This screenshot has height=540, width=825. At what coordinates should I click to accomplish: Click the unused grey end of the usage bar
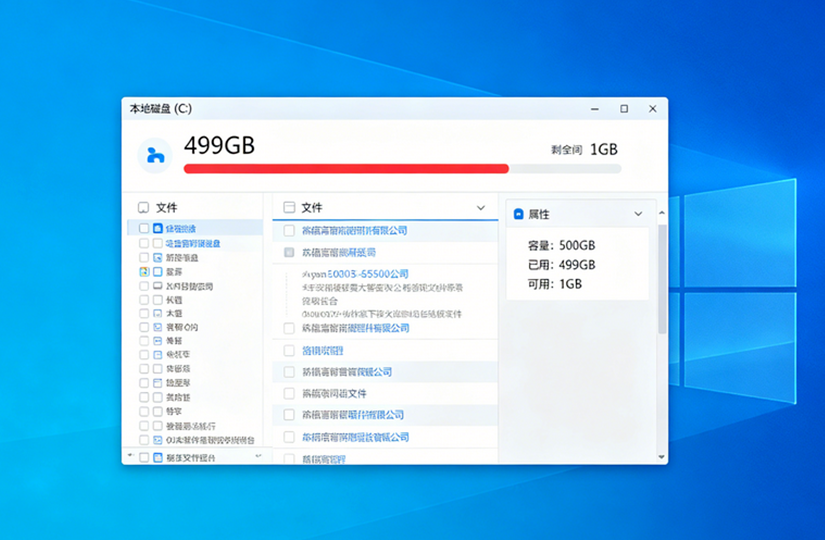[565, 168]
